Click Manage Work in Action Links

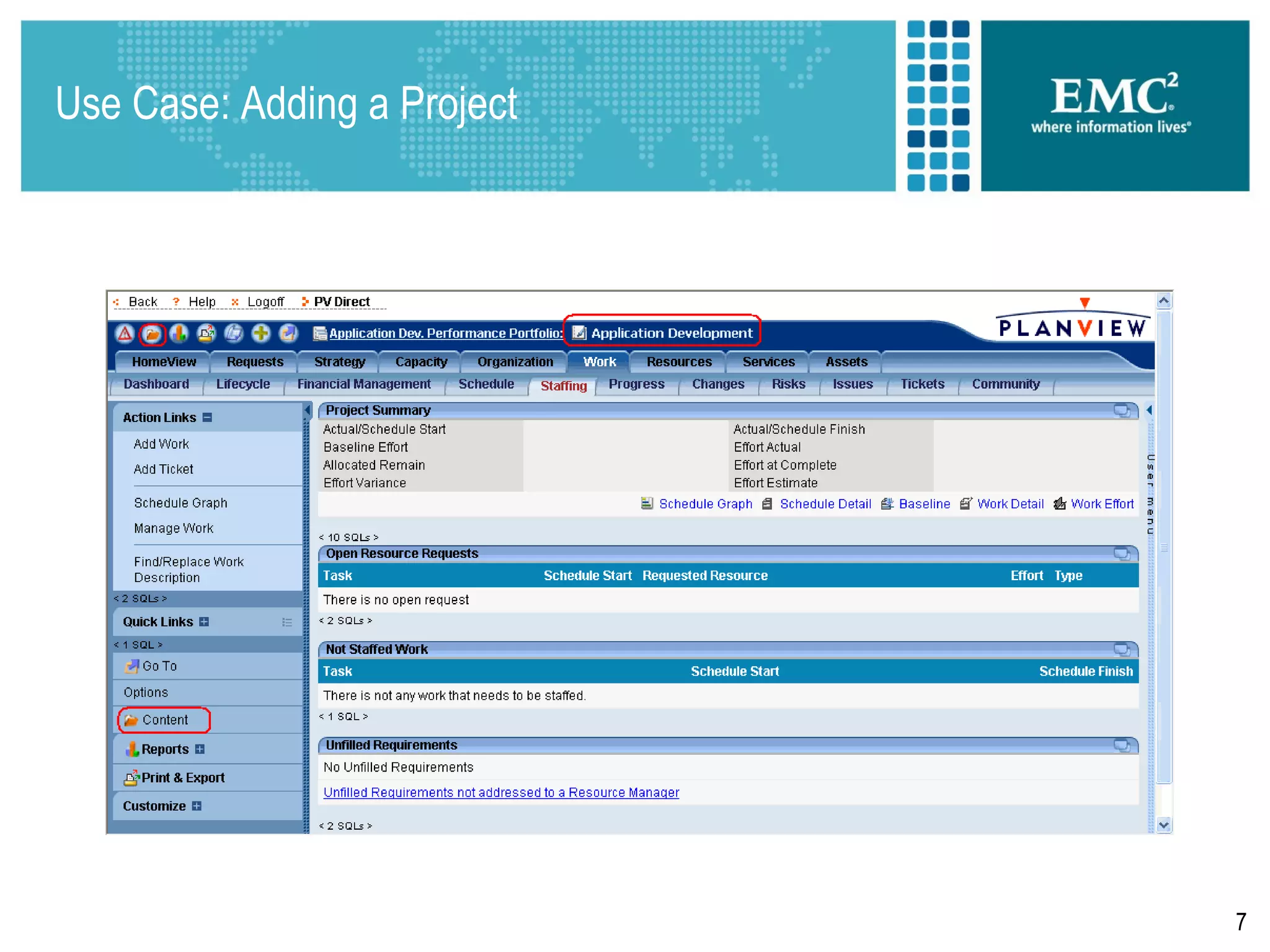tap(174, 529)
